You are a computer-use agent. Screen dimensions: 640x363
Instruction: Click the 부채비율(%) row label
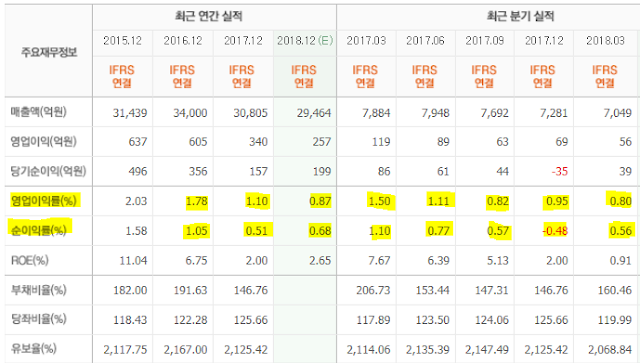pyautogui.click(x=38, y=290)
